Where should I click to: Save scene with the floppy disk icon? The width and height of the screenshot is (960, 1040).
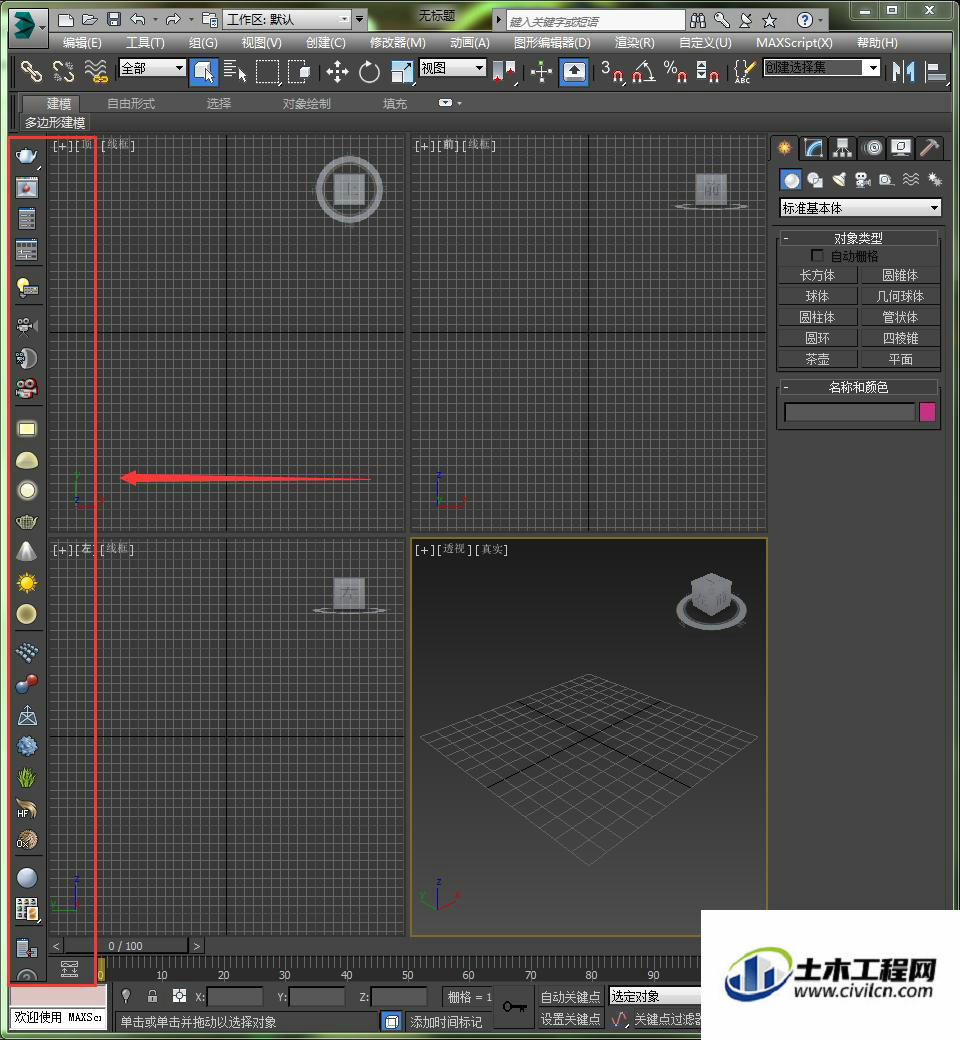click(x=114, y=20)
